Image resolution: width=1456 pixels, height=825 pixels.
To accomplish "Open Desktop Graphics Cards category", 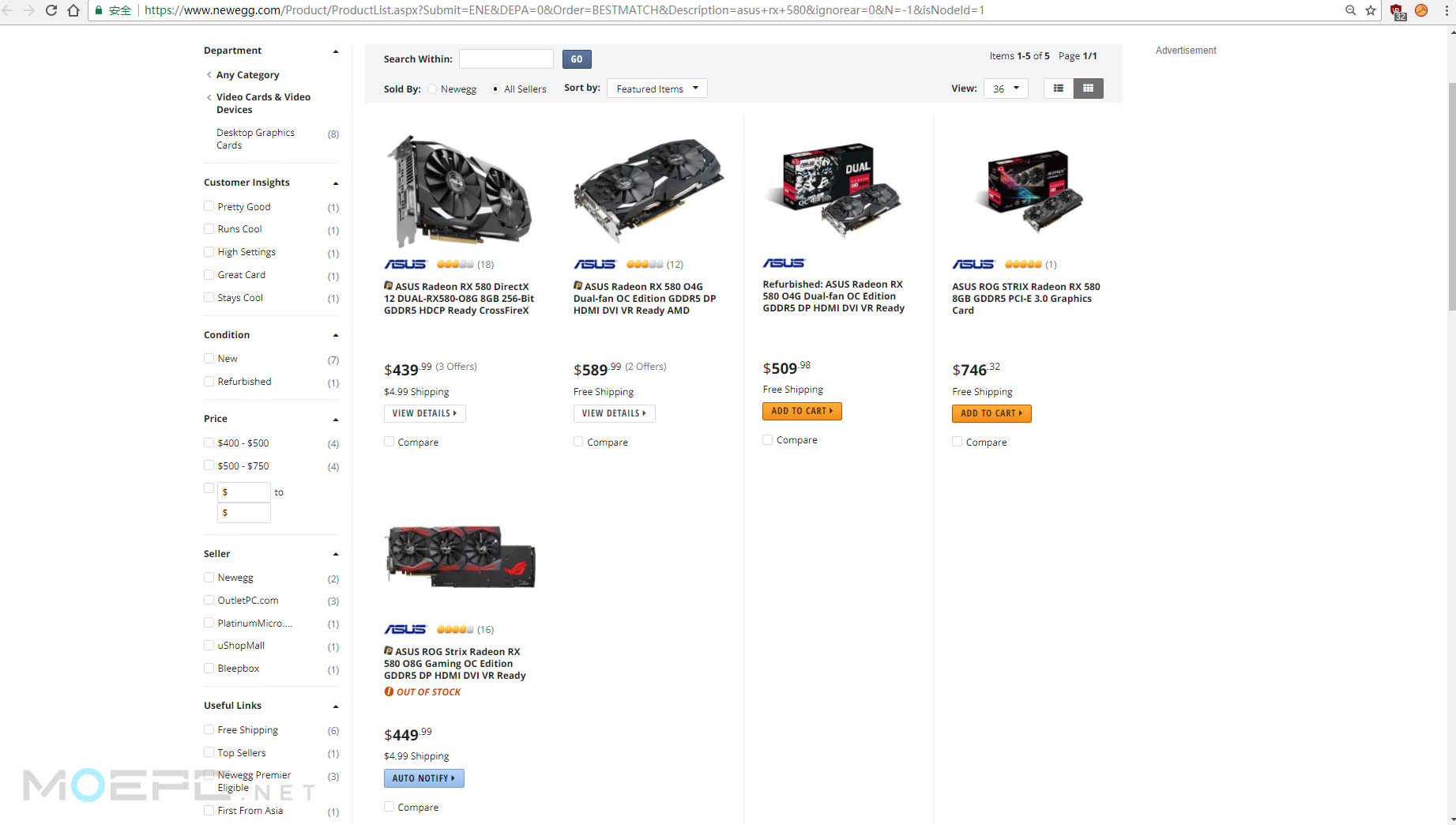I will point(255,139).
